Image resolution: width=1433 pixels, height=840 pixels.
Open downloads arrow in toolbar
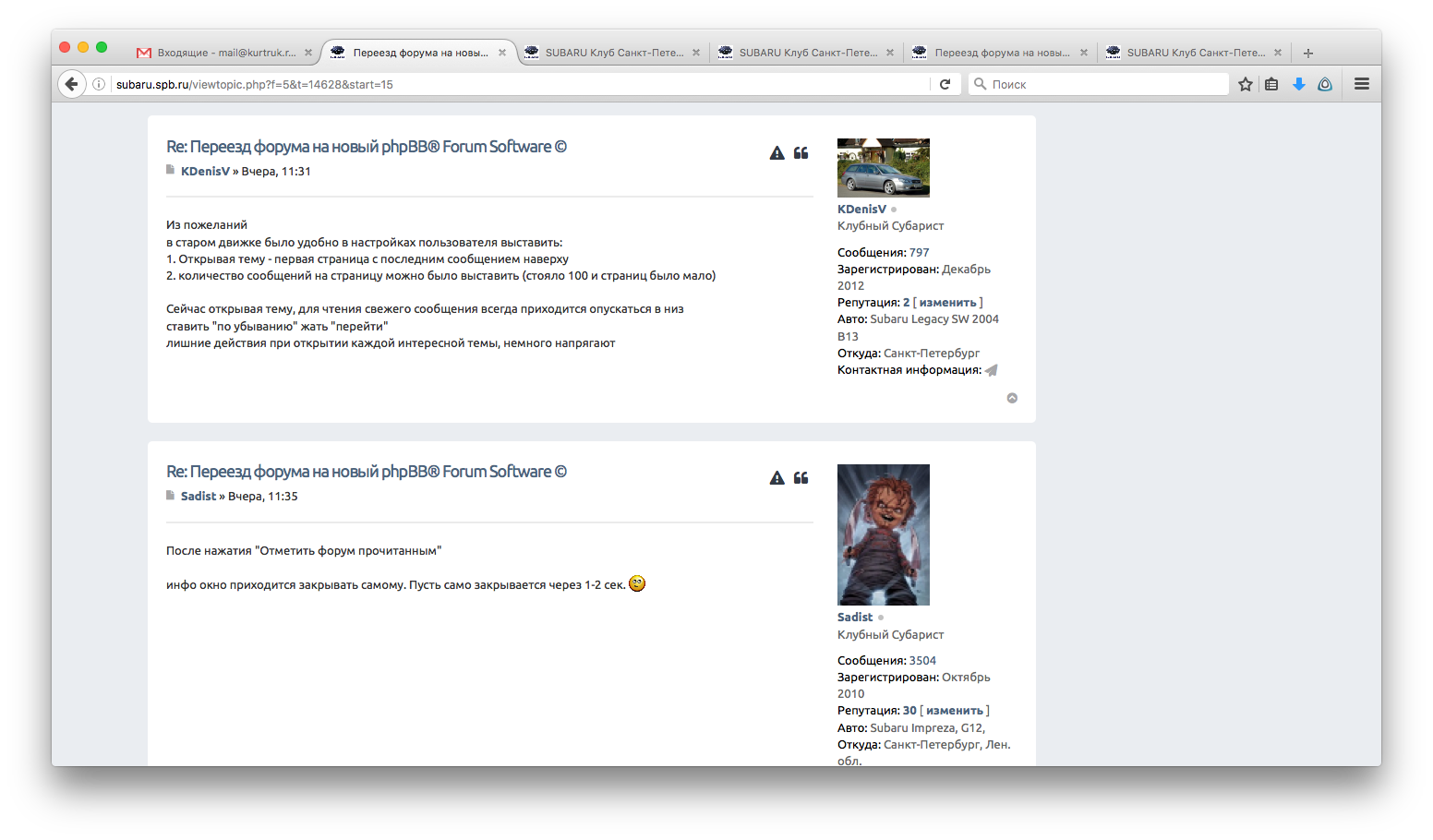(1298, 84)
